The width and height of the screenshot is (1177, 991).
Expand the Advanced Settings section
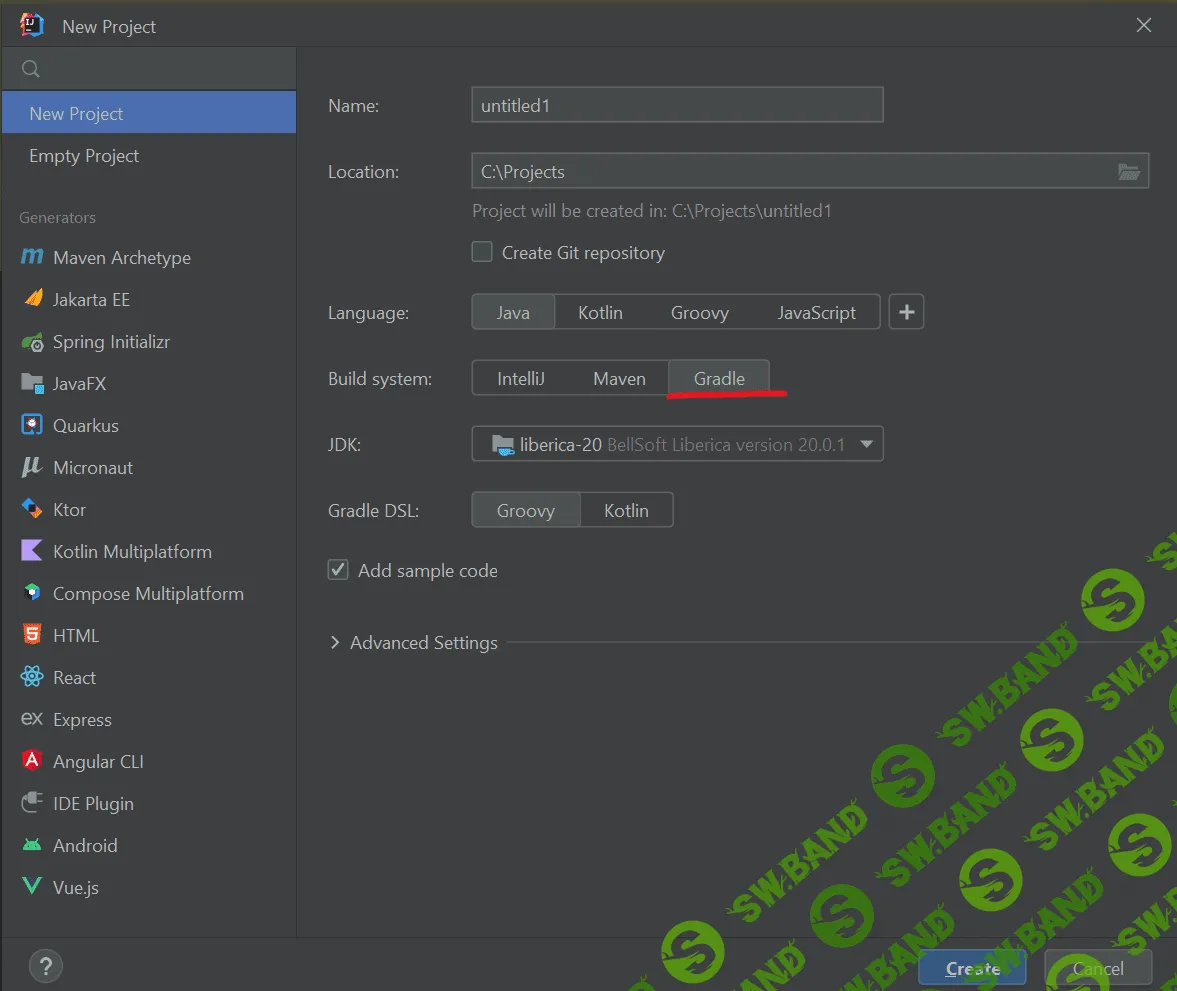click(x=335, y=643)
